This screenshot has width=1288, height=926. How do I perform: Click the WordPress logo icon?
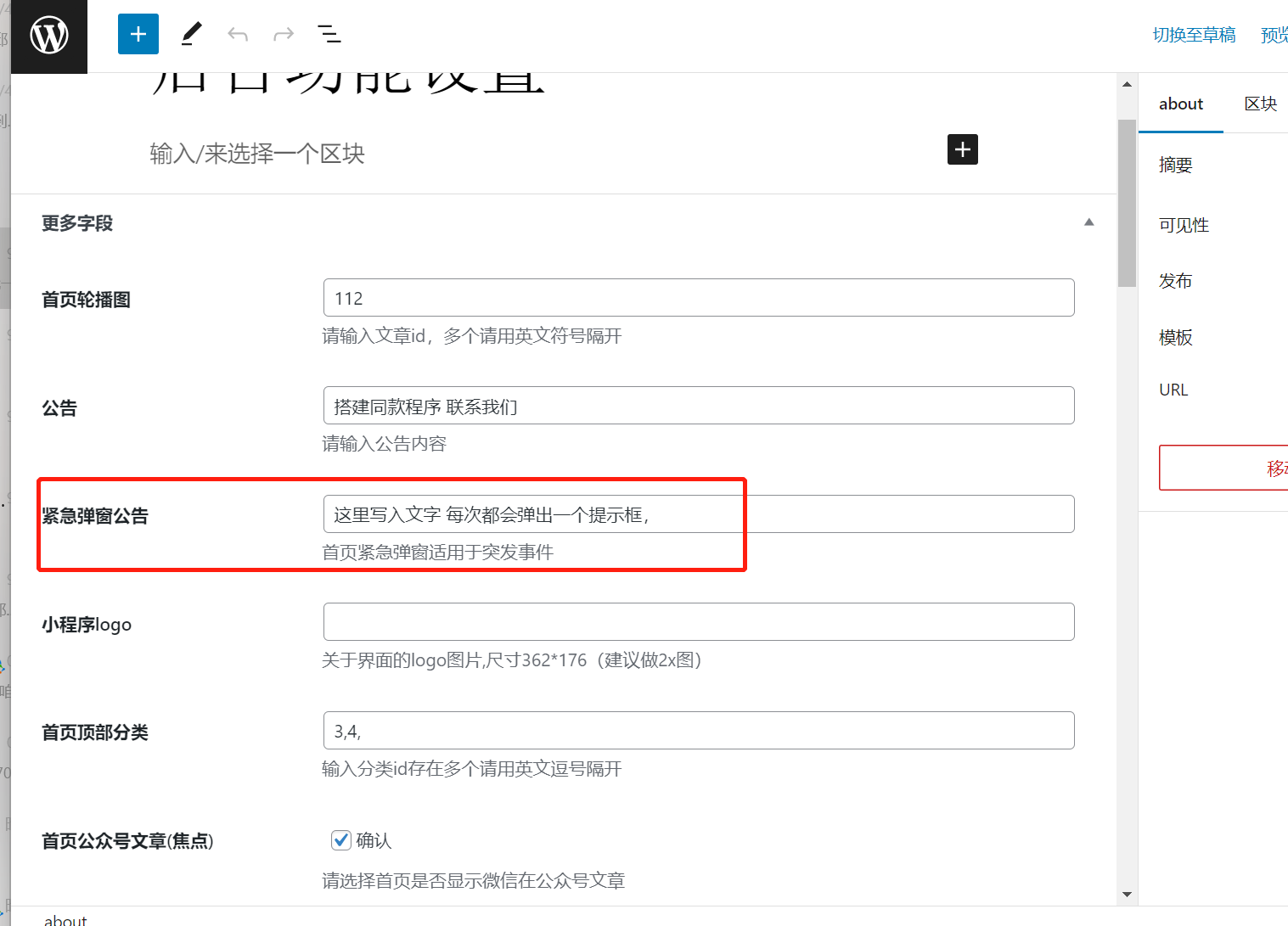pyautogui.click(x=49, y=36)
